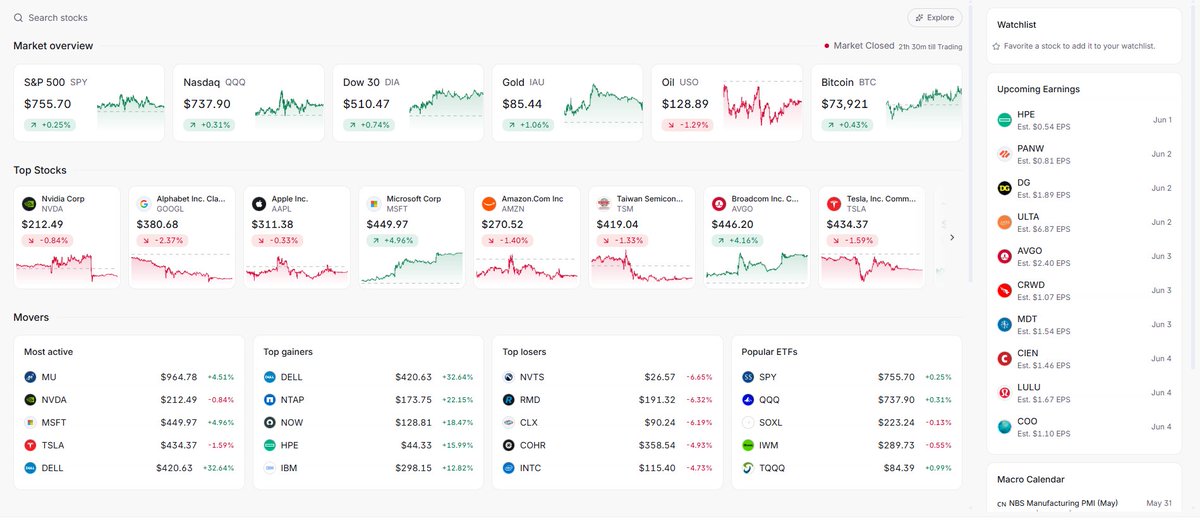Click the HPE logo in Upcoming Earnings
The width and height of the screenshot is (1200, 521).
(1005, 120)
